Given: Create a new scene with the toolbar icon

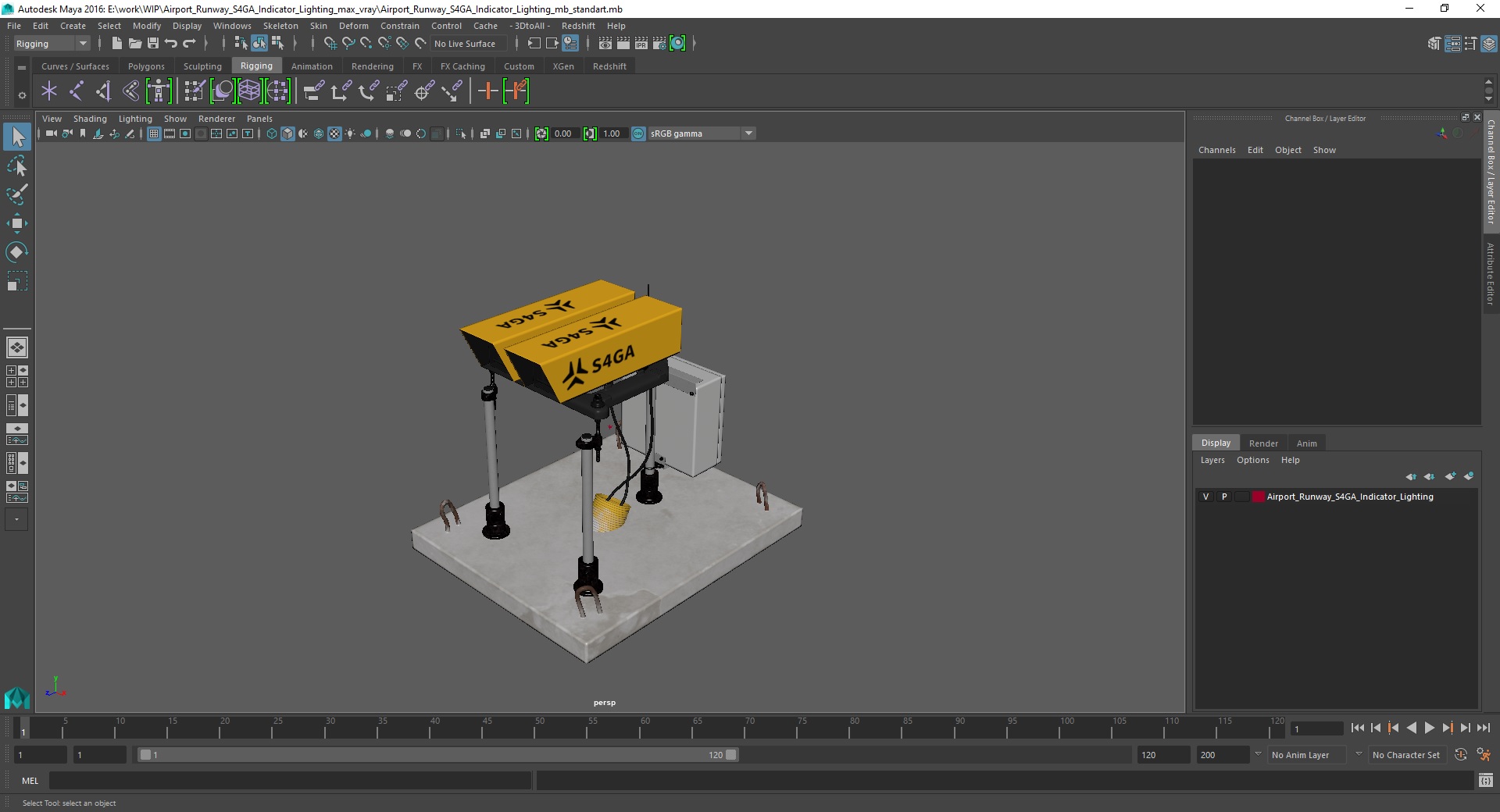Looking at the screenshot, I should 116,44.
